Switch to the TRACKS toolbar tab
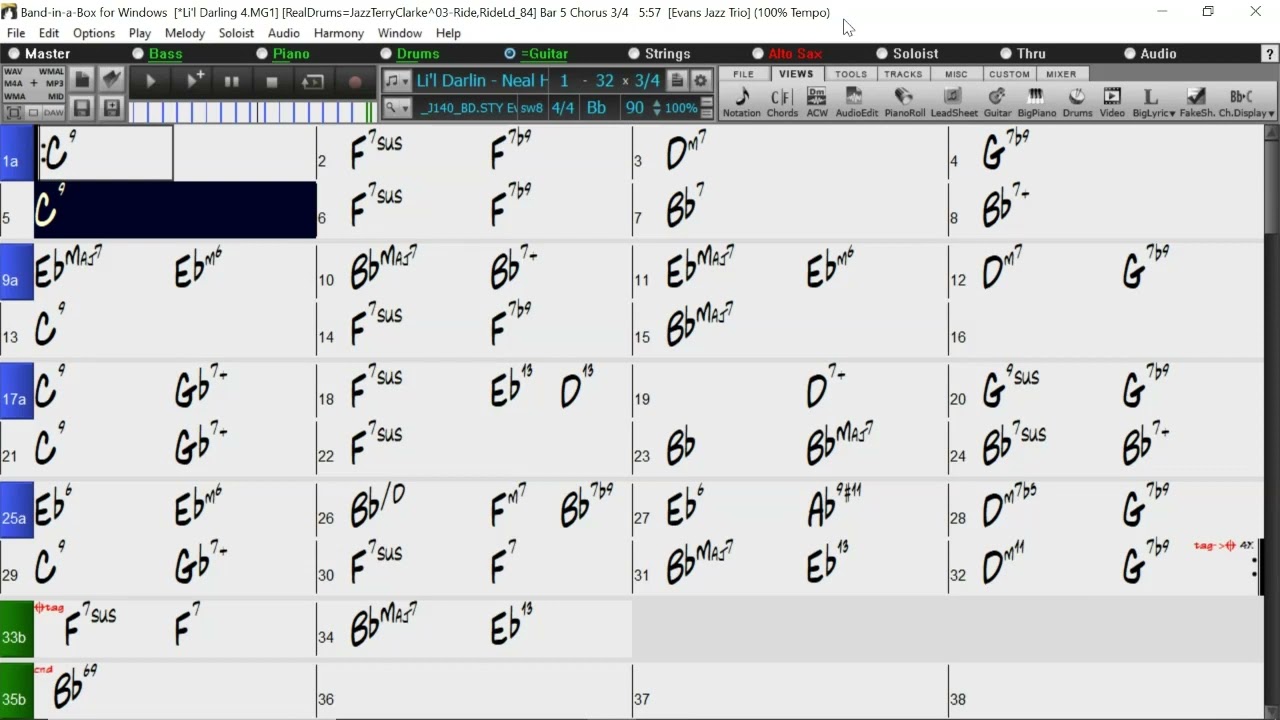The image size is (1280, 720). [x=903, y=74]
